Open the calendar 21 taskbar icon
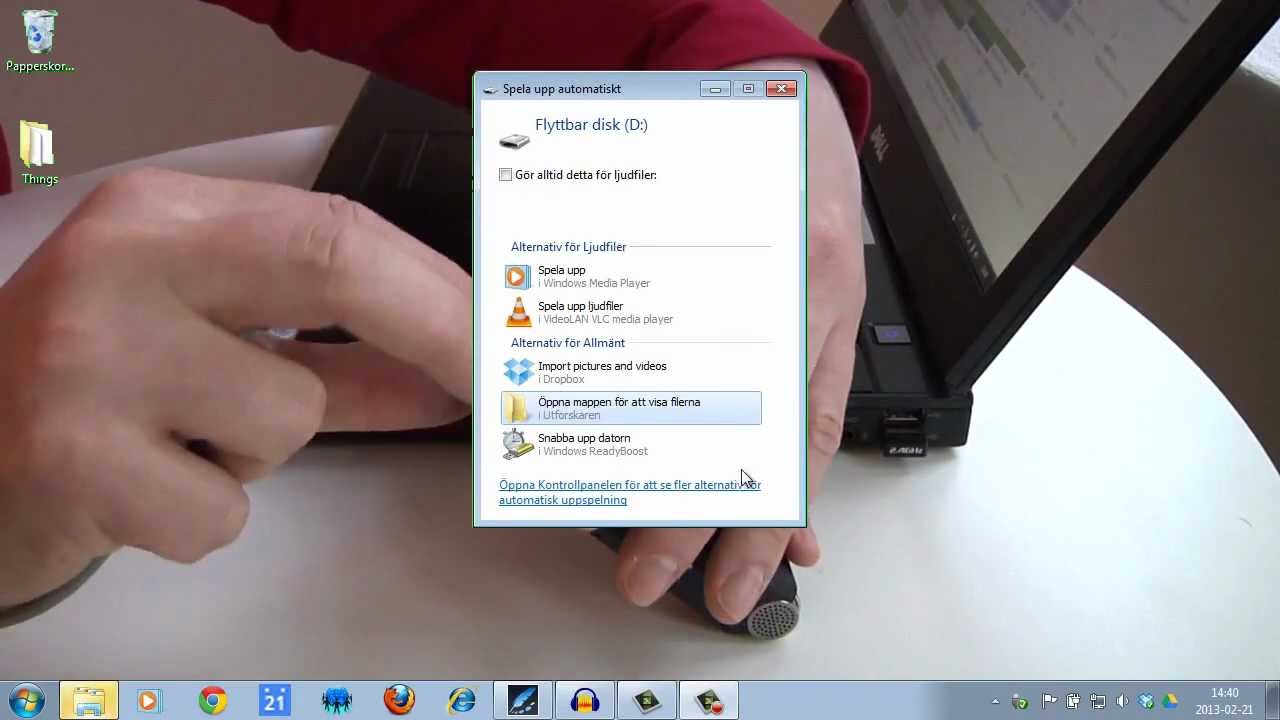 [274, 701]
